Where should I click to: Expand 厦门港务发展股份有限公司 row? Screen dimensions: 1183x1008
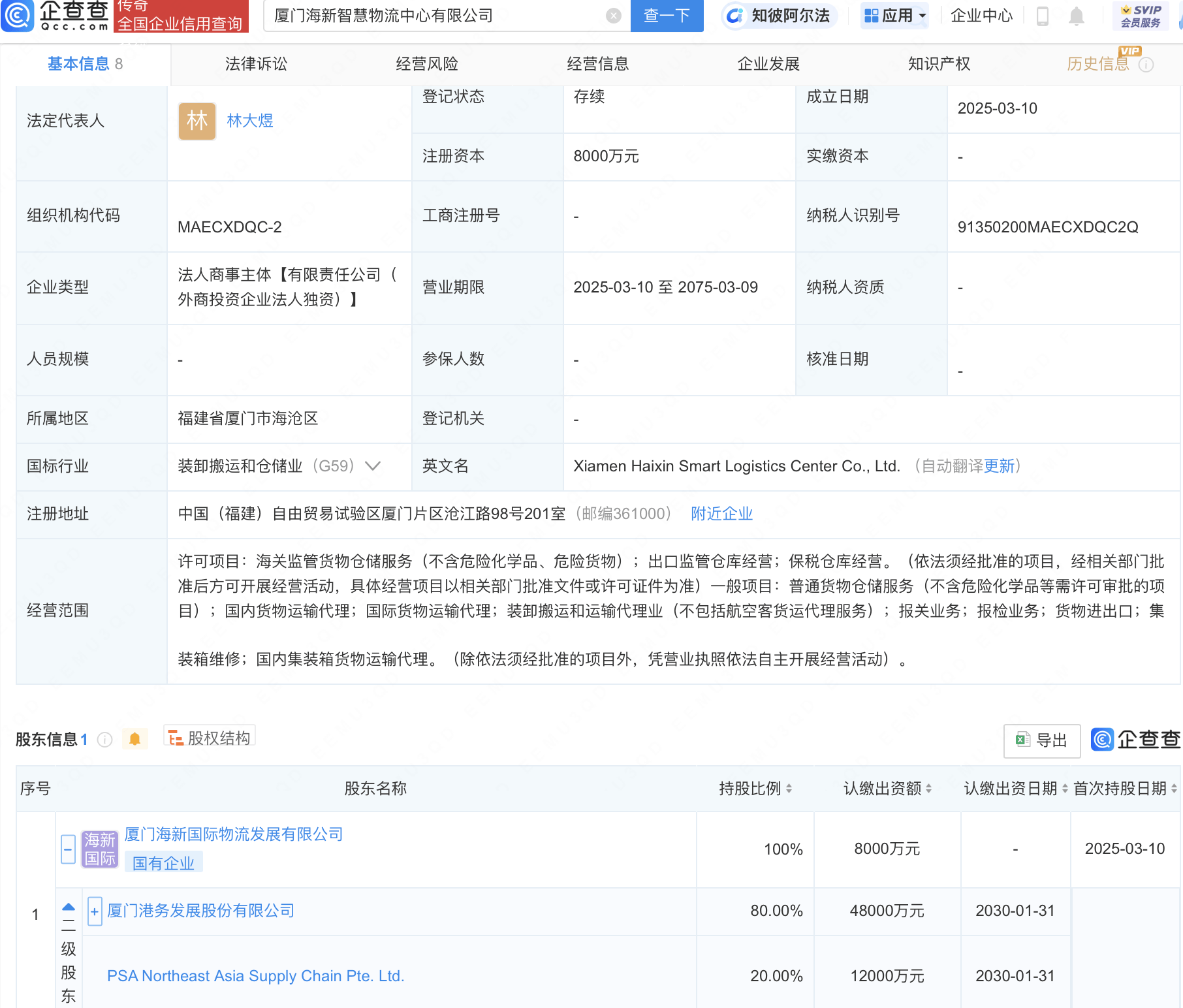pyautogui.click(x=95, y=911)
